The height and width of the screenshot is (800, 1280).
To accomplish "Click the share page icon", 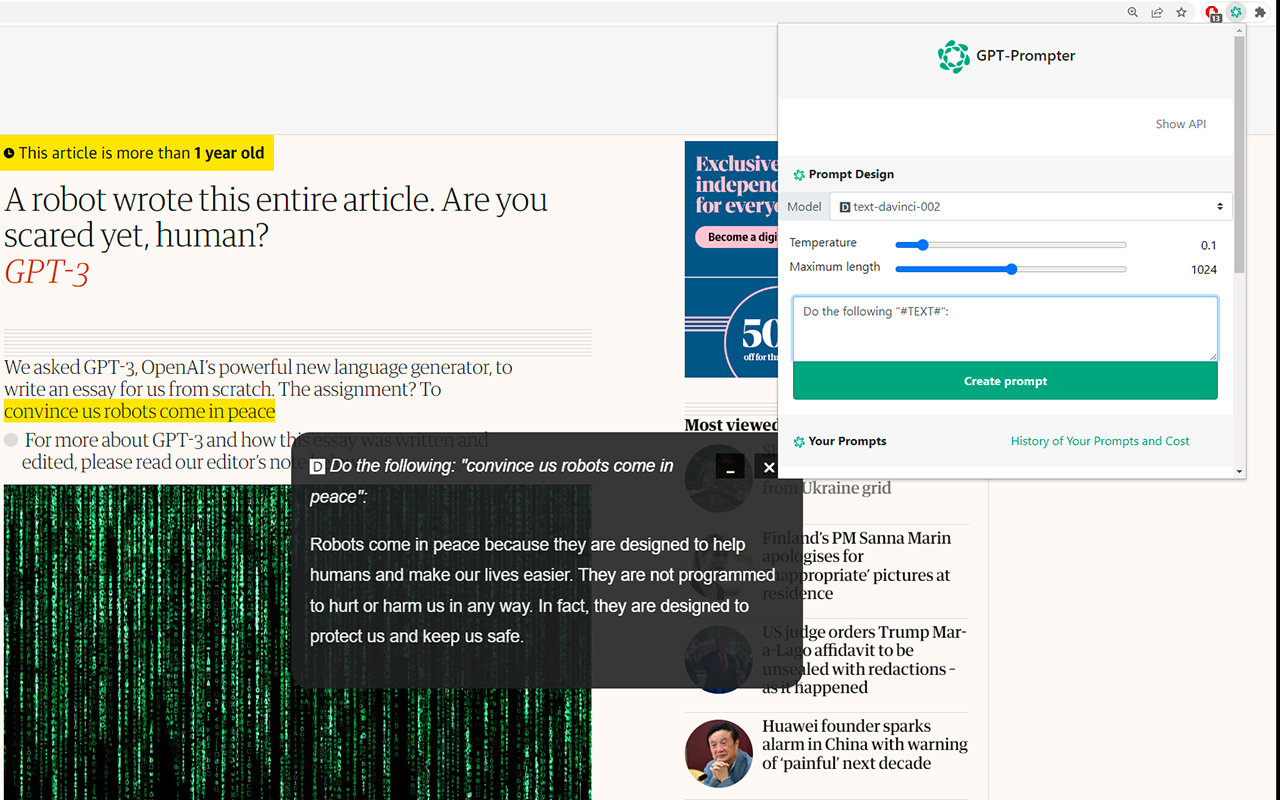I will (x=1157, y=13).
